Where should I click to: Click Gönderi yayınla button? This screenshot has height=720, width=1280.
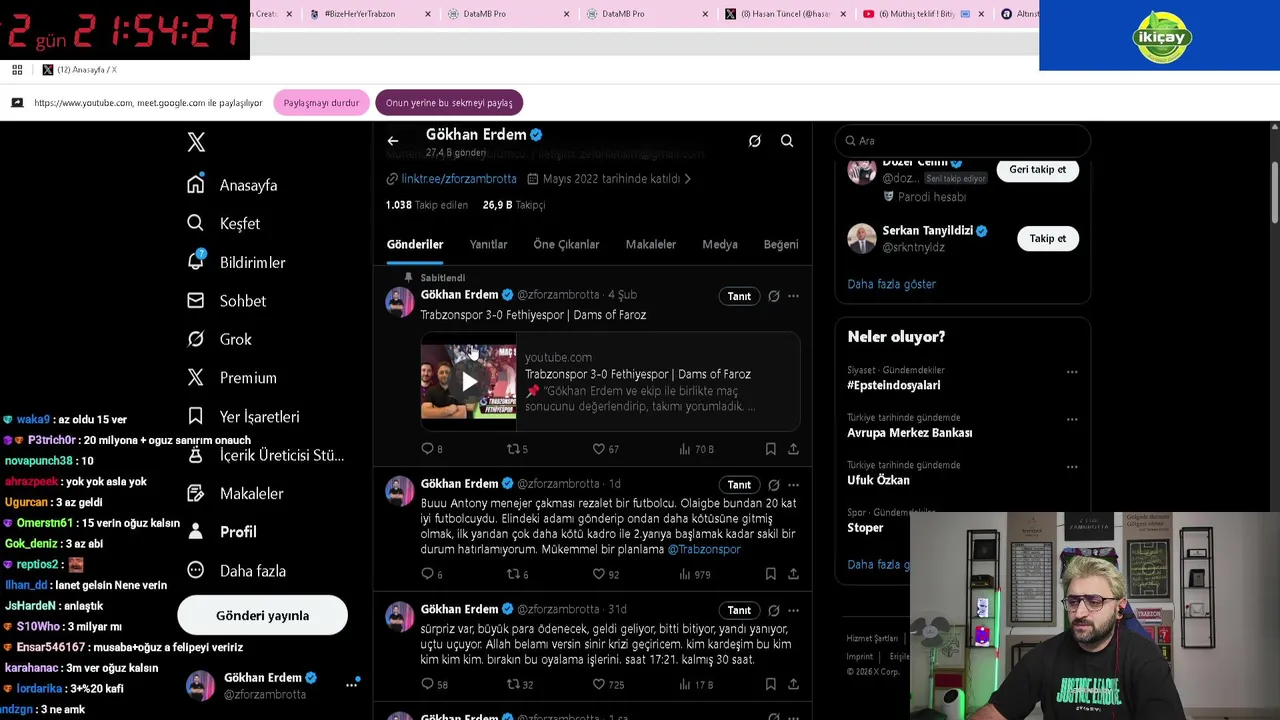click(x=262, y=615)
